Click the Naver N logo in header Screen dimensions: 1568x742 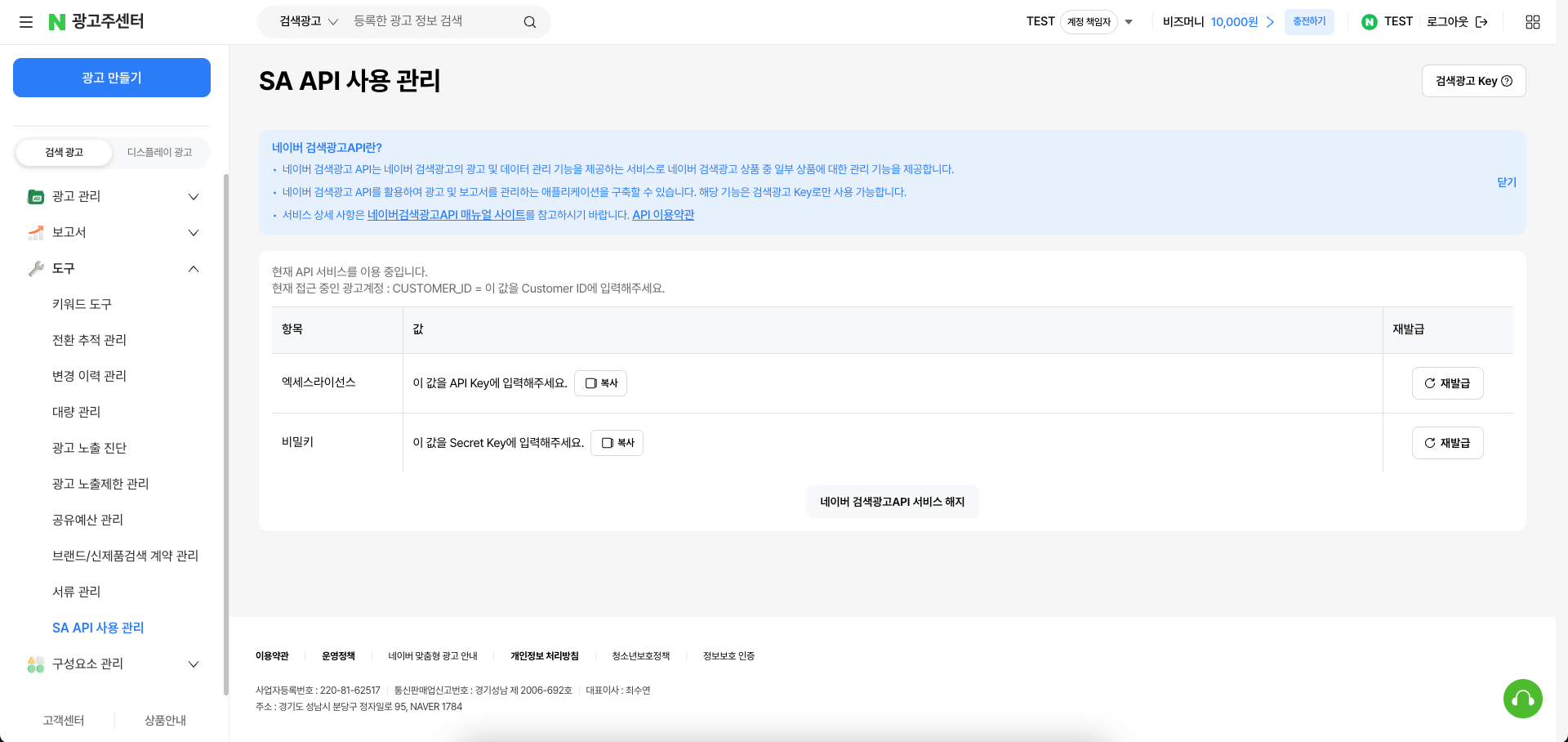pyautogui.click(x=56, y=22)
